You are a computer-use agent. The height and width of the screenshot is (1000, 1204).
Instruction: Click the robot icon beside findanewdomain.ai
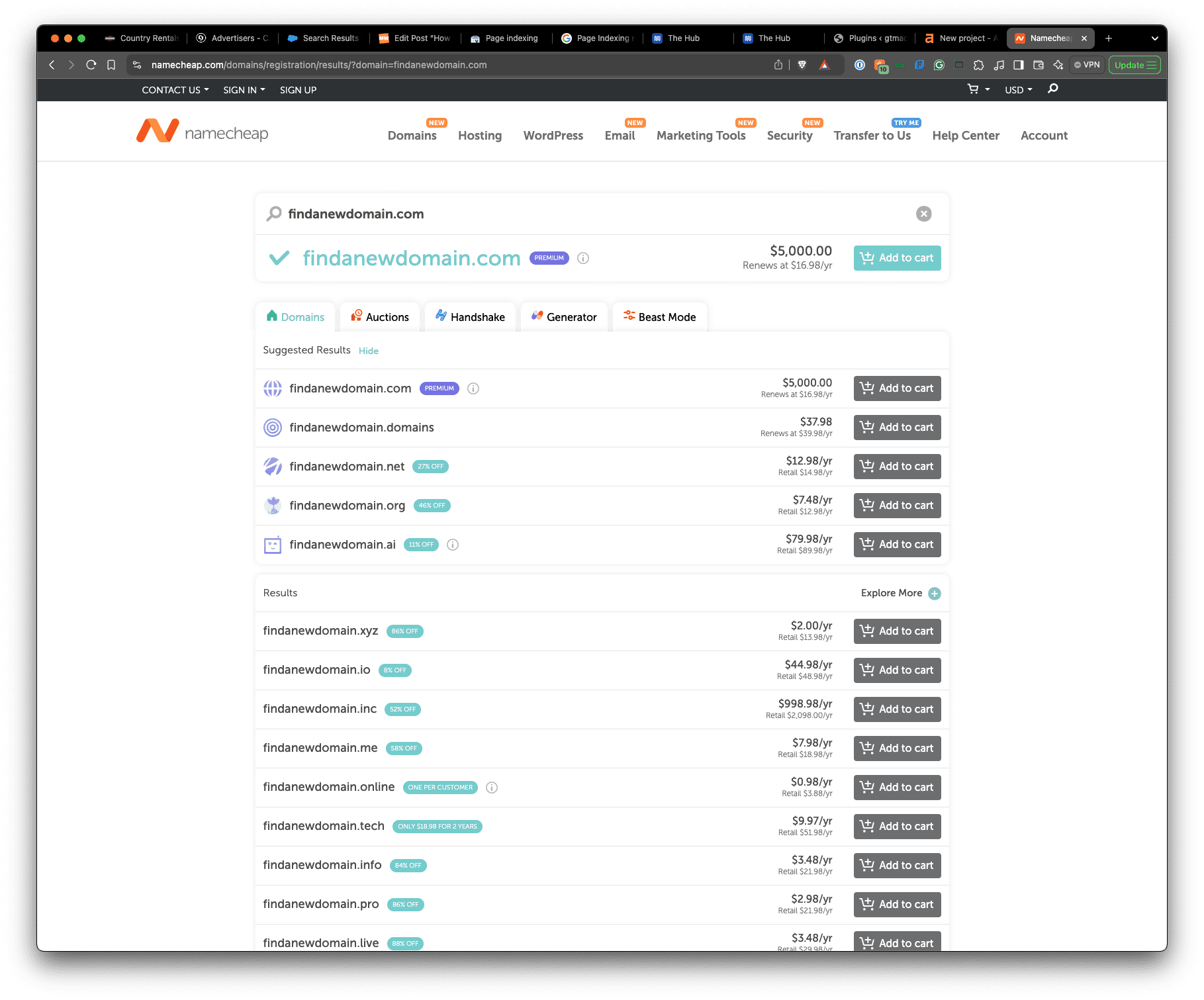273,544
